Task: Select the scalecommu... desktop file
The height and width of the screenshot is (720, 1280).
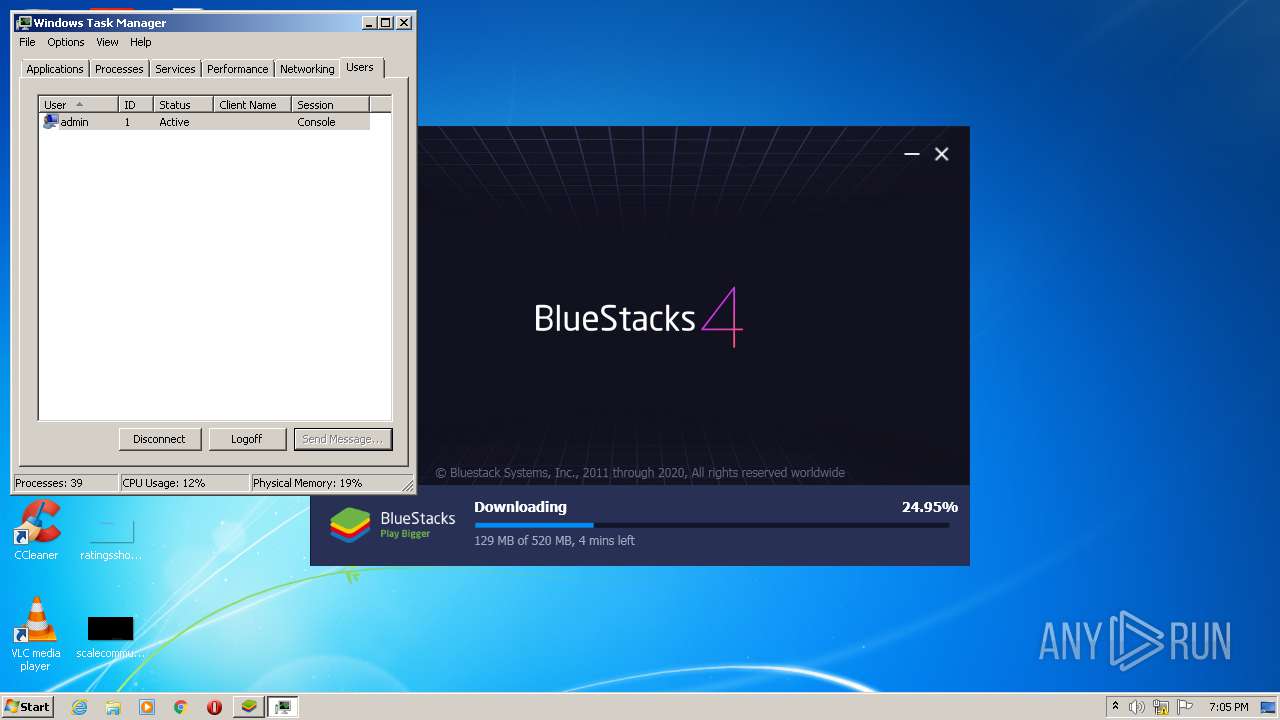Action: 110,637
